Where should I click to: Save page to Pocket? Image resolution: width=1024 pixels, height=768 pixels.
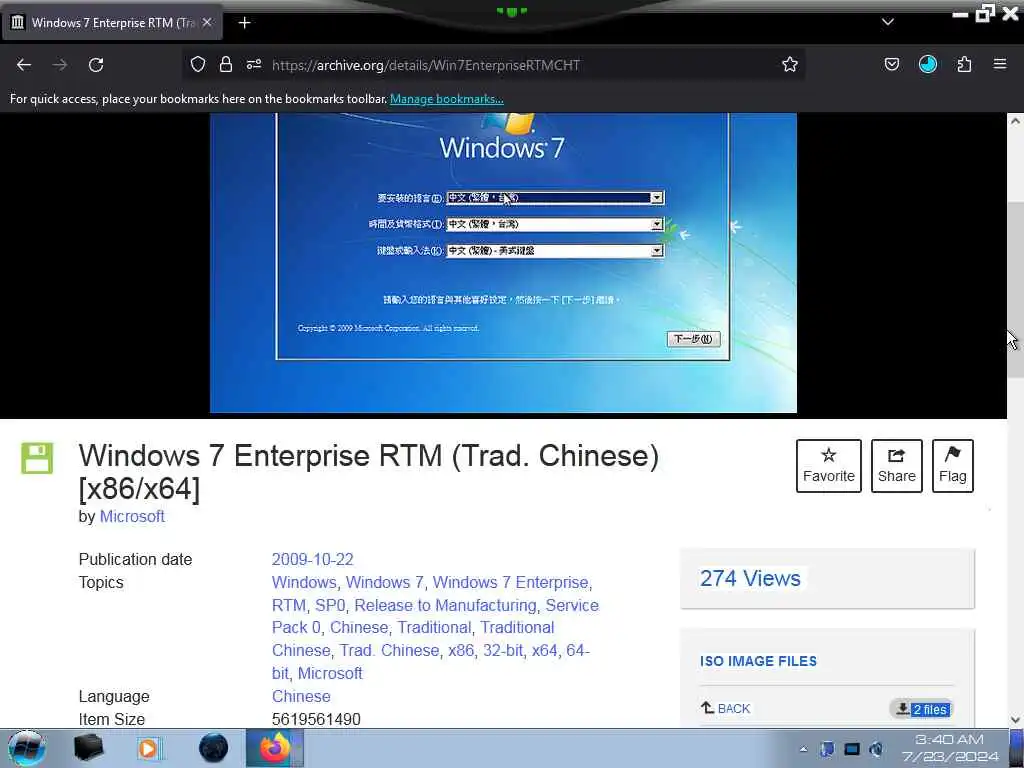coord(891,64)
